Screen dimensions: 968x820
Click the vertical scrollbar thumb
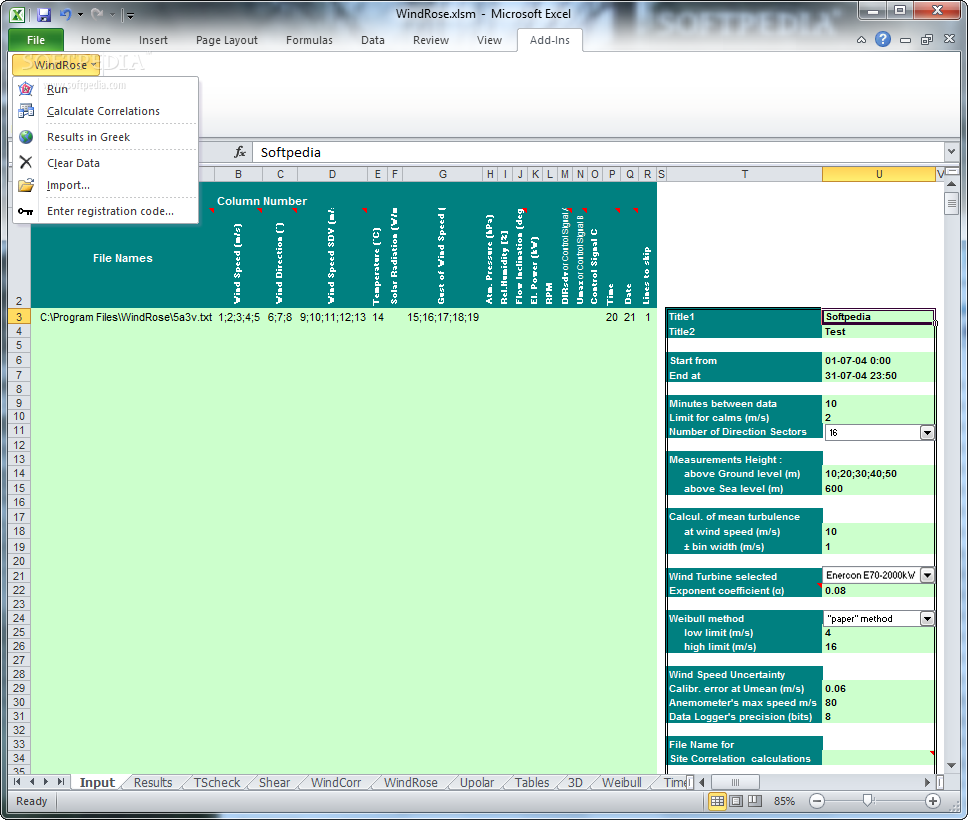[951, 203]
